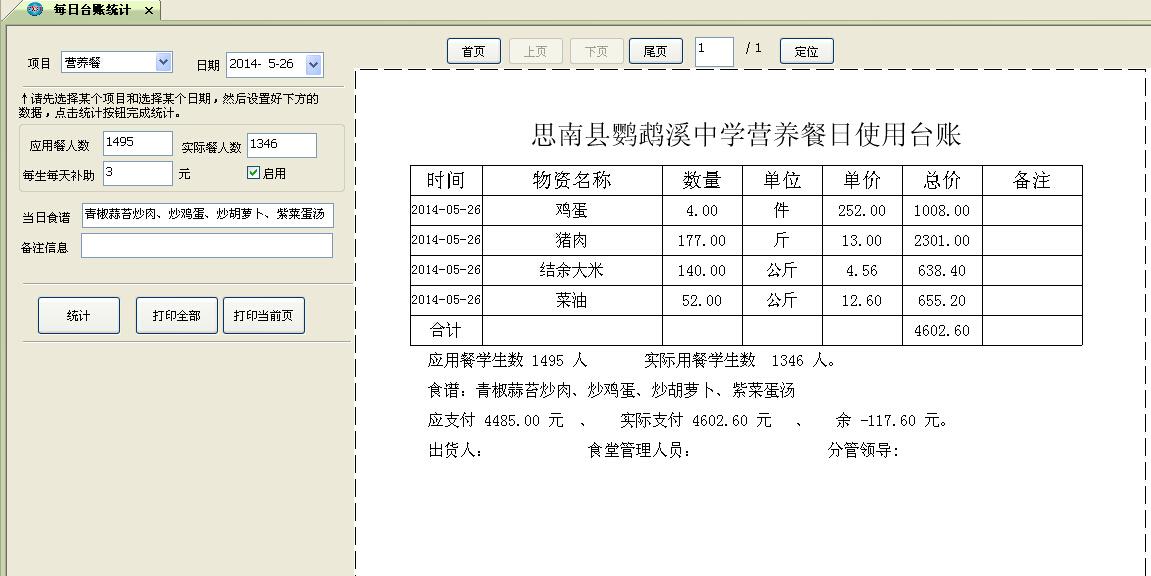Focus the 实际餐人数 field with 1346
Image resolution: width=1151 pixels, height=576 pixels.
(281, 145)
